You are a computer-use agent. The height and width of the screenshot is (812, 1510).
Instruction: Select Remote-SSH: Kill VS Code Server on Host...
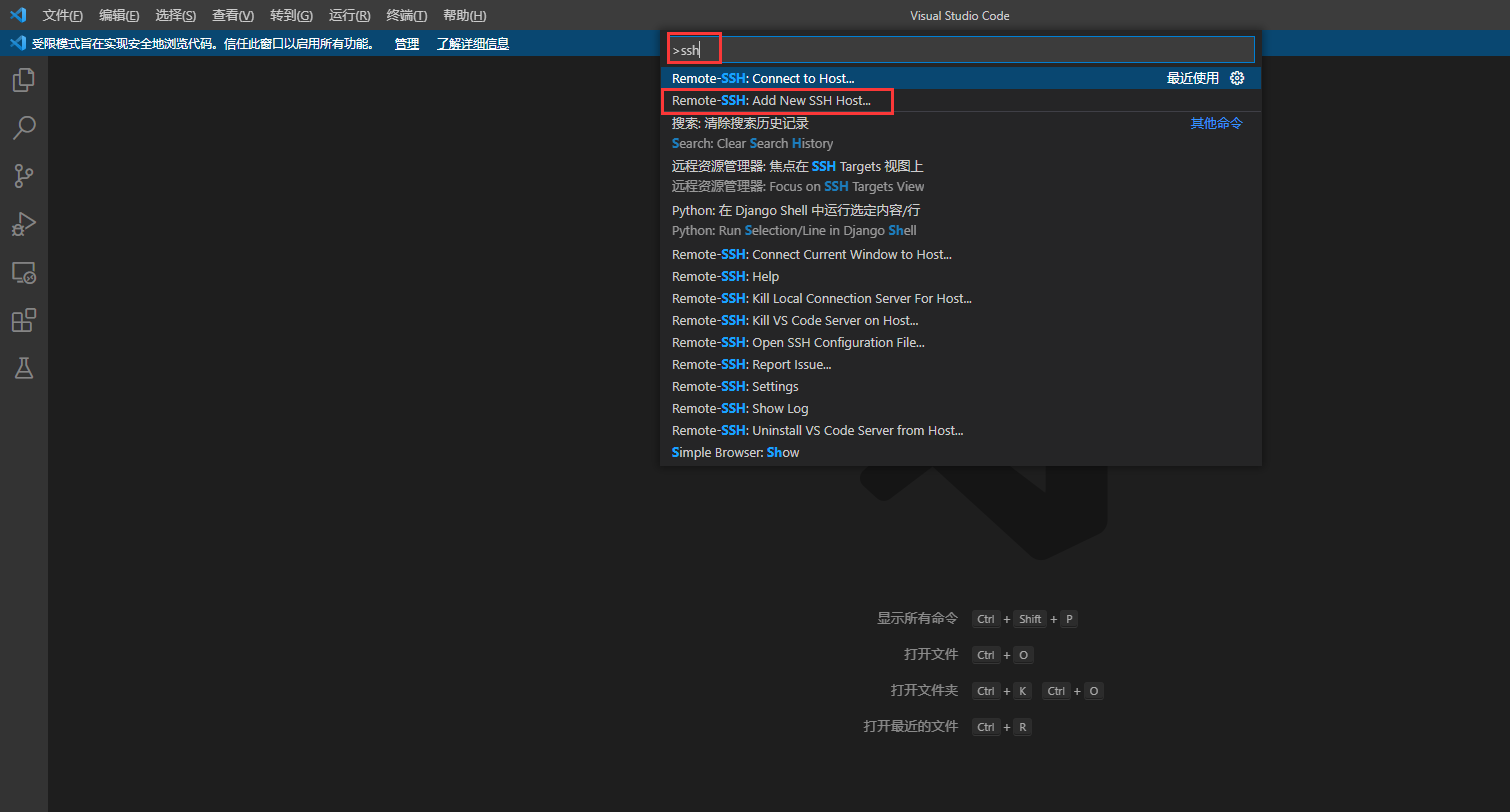pyautogui.click(x=961, y=320)
